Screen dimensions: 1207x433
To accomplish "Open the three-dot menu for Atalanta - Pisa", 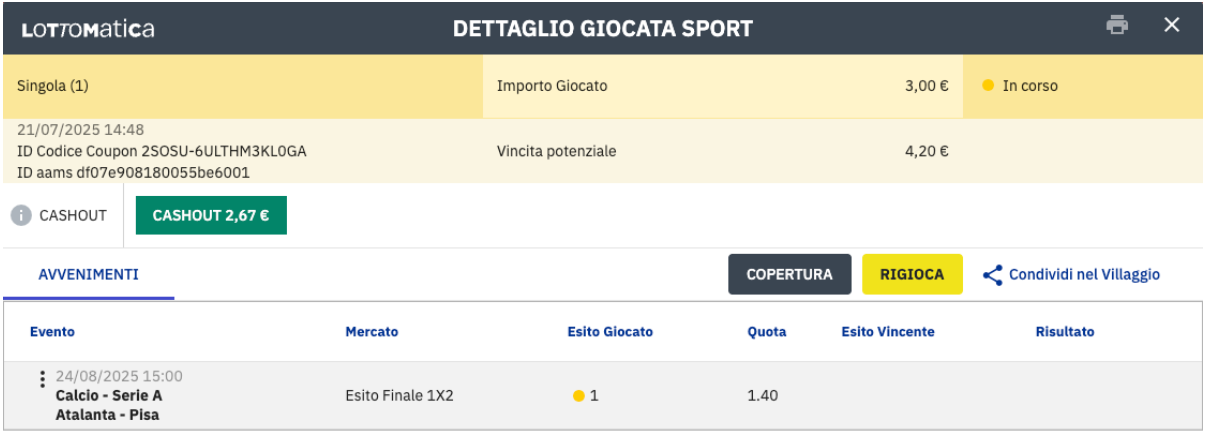I will tap(41, 379).
